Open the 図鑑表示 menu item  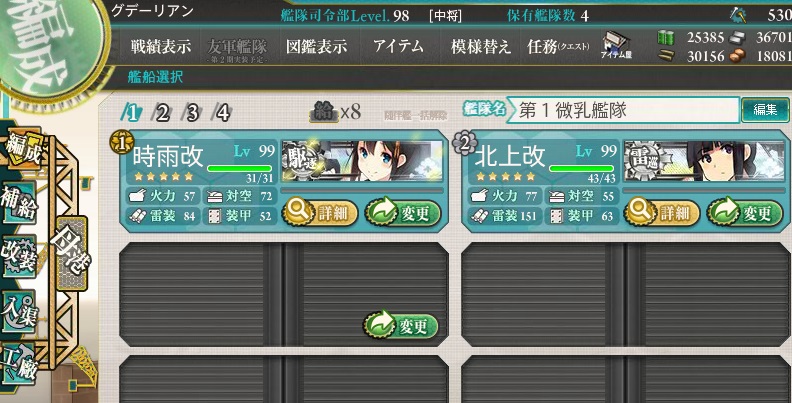coord(317,46)
